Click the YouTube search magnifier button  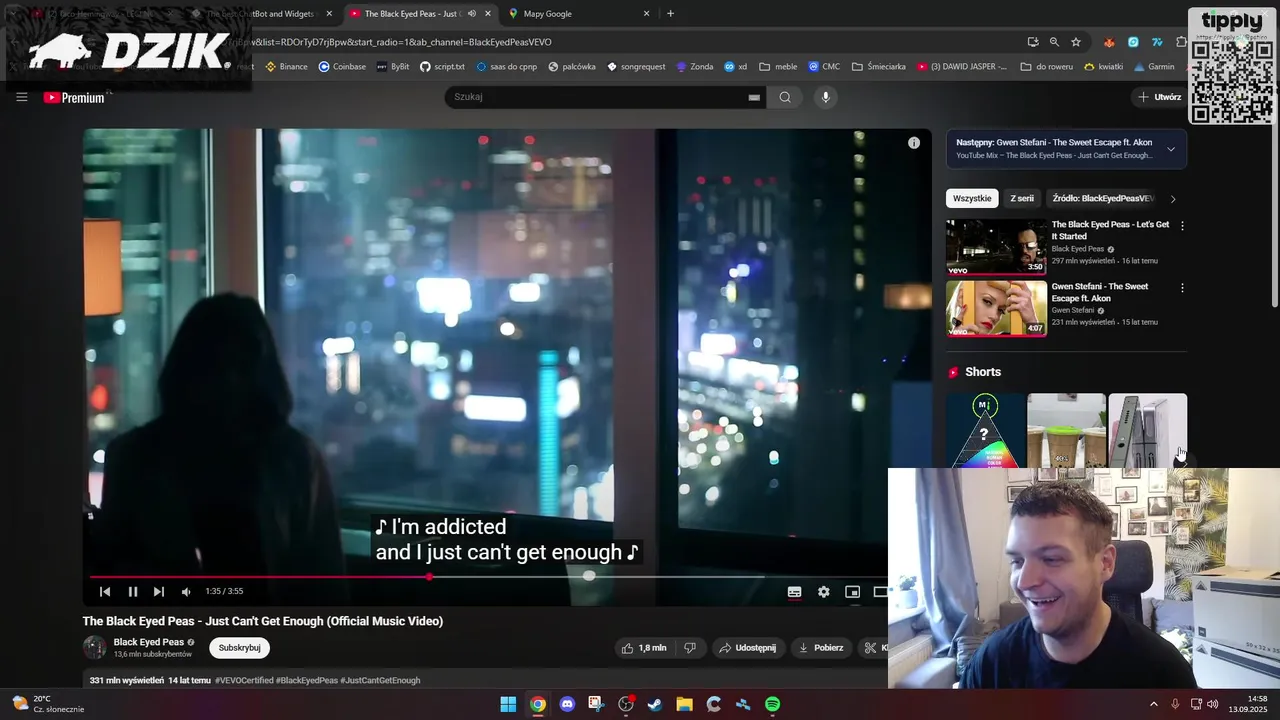click(785, 97)
